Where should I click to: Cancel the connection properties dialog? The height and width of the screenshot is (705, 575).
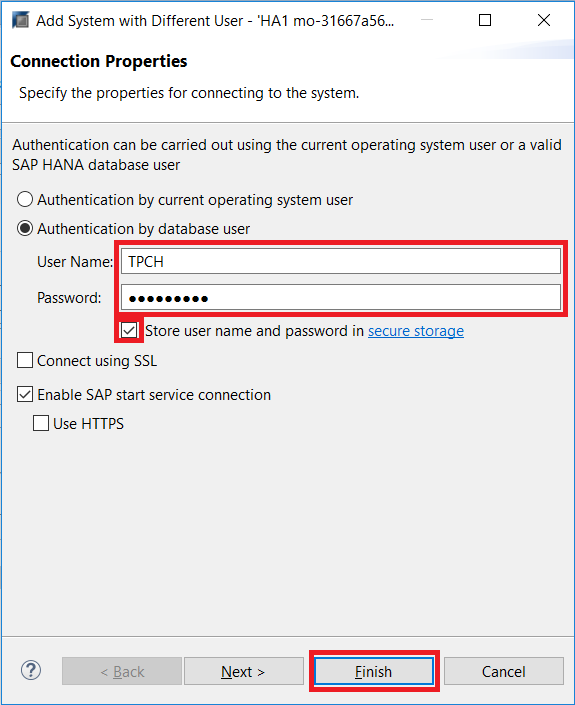click(504, 671)
